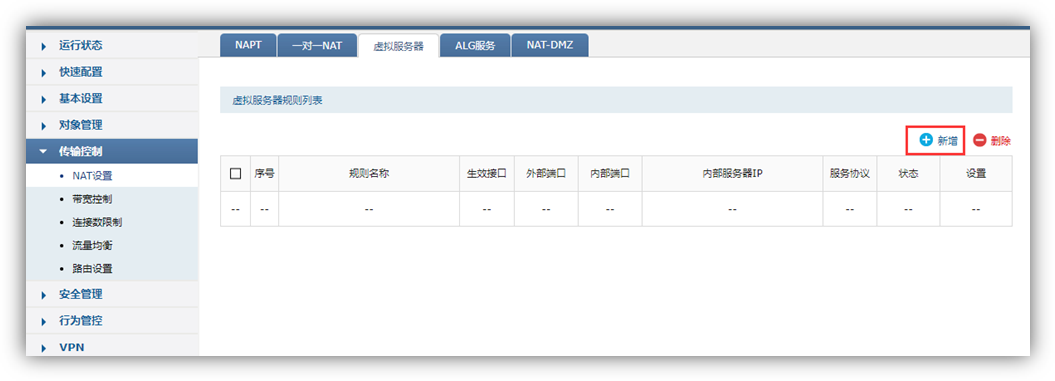
Task: Expand the VPN menu arrow
Action: [x=44, y=349]
